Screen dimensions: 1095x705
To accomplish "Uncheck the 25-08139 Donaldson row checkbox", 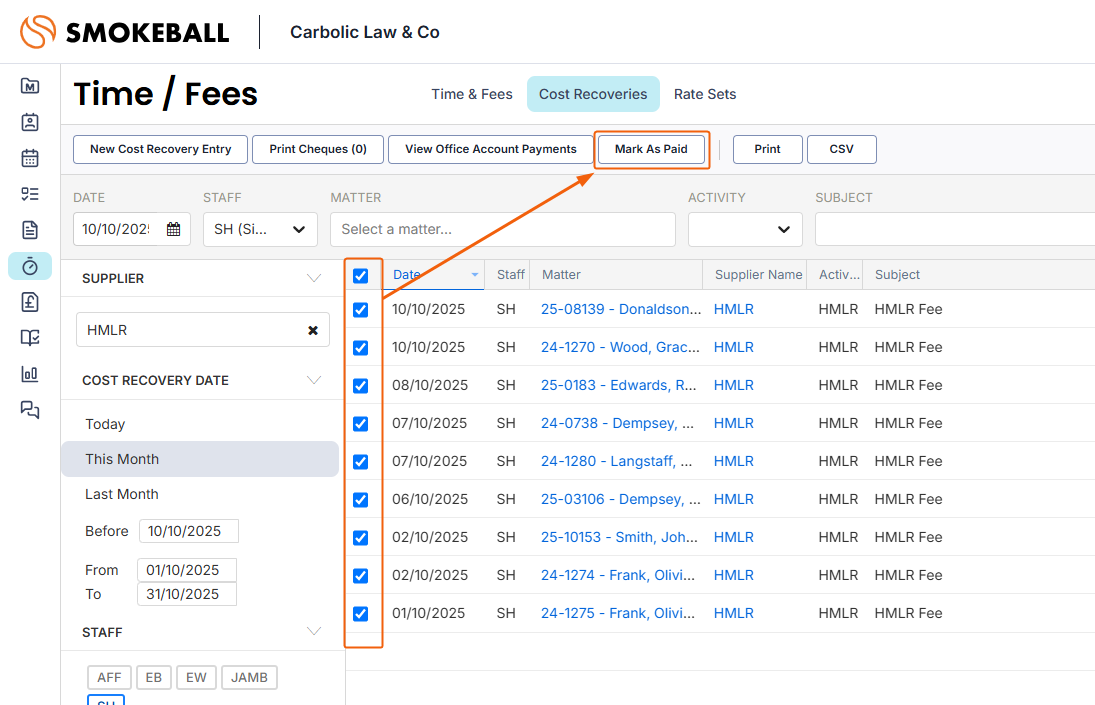I will [x=361, y=310].
